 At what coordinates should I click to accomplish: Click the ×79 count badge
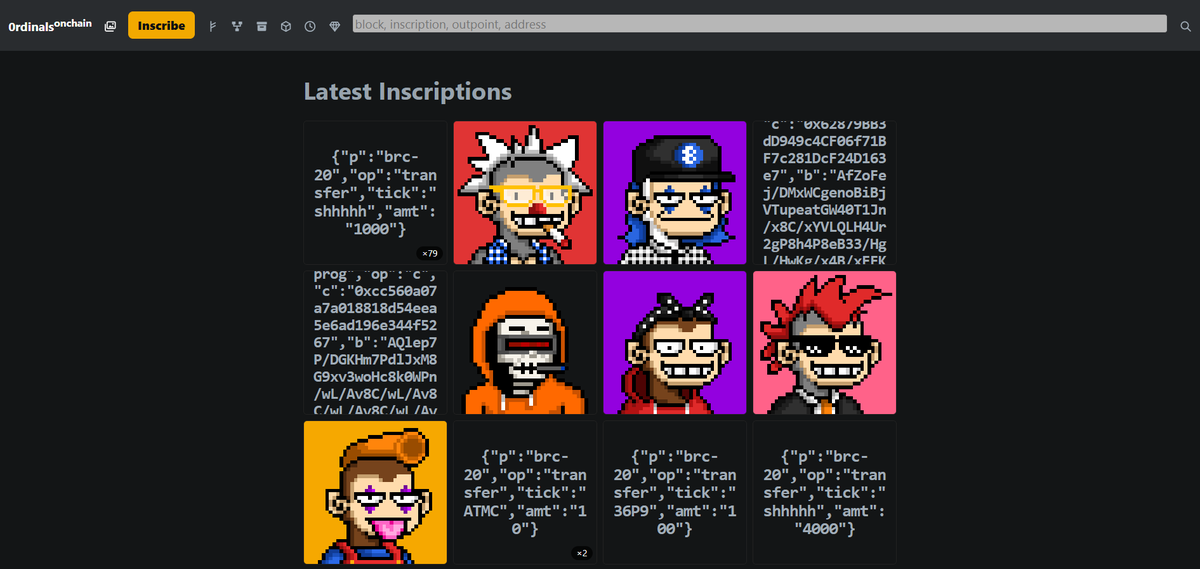point(430,253)
